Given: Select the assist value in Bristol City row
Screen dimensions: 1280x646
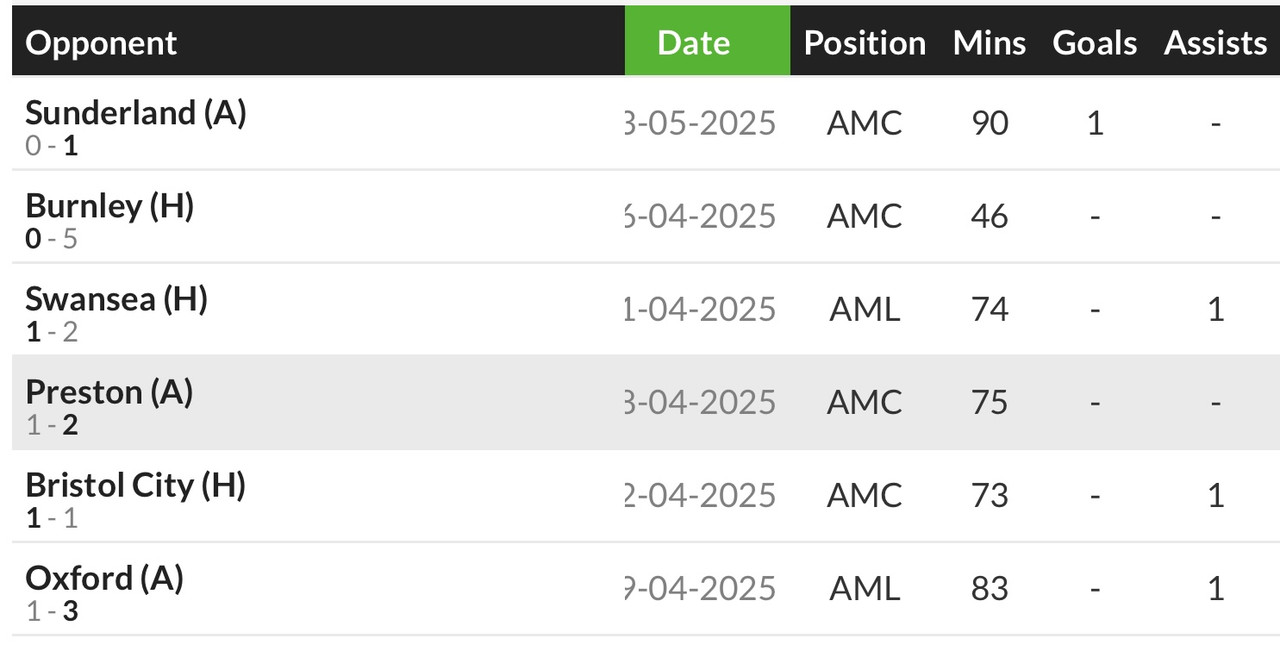Looking at the screenshot, I should pyautogui.click(x=1215, y=495).
